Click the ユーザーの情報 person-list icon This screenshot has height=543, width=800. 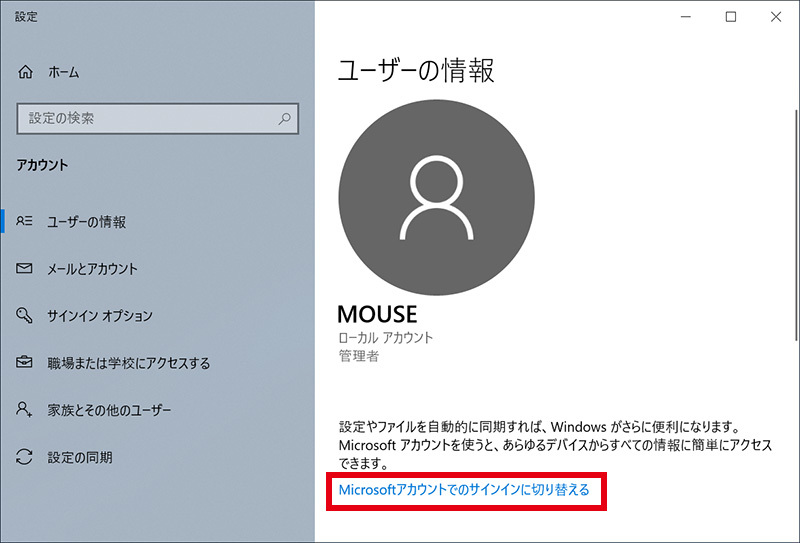click(x=24, y=221)
